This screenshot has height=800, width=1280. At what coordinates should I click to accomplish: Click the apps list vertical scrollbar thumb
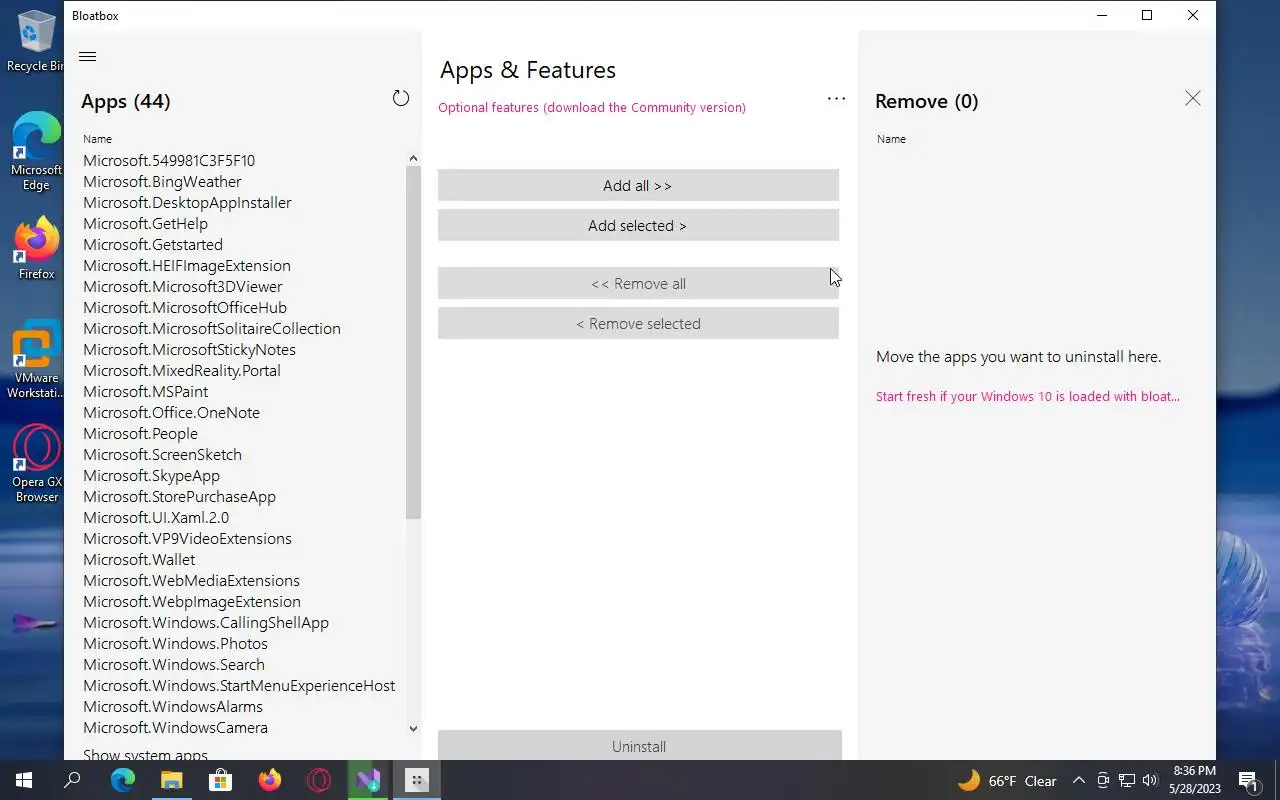click(x=413, y=342)
